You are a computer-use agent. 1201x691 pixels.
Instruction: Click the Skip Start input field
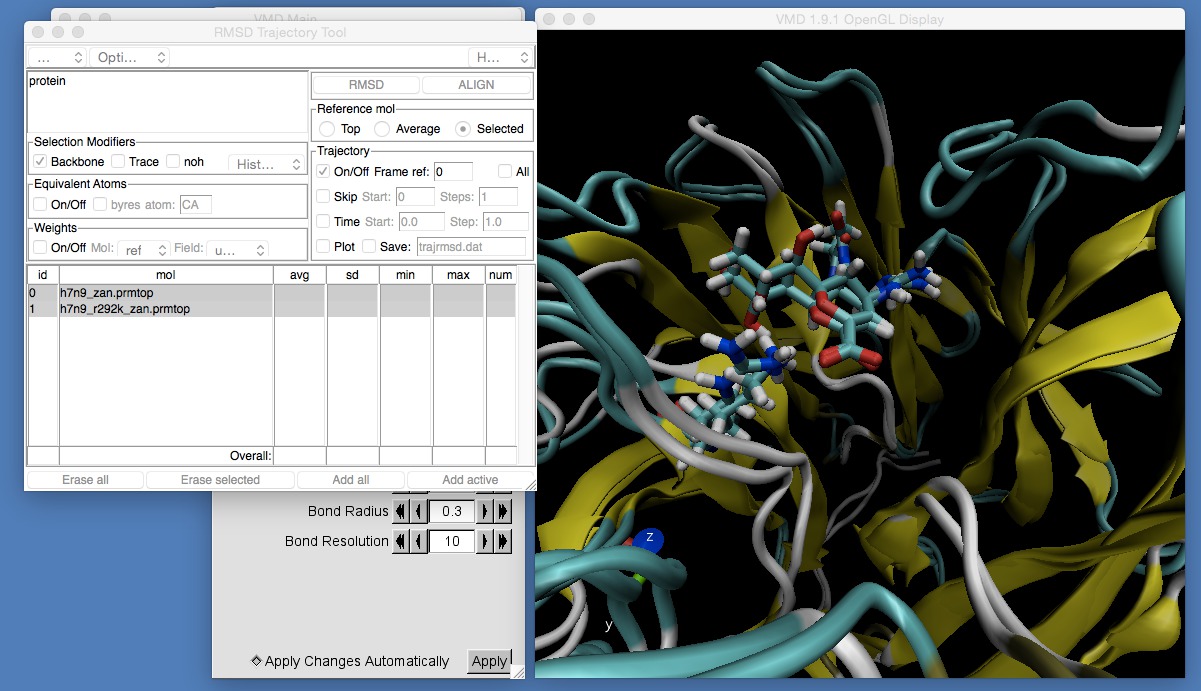[415, 197]
